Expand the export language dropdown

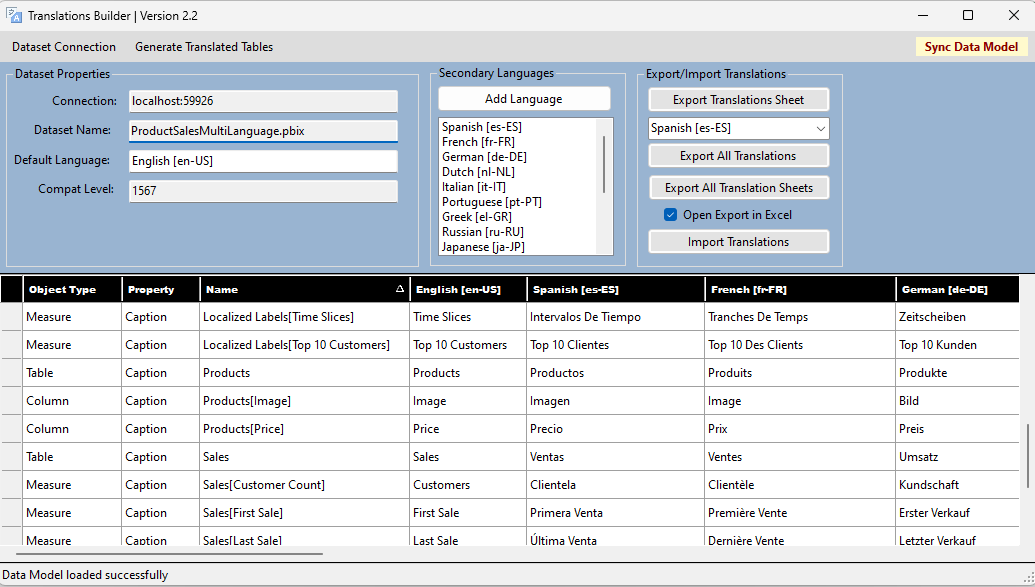[820, 128]
